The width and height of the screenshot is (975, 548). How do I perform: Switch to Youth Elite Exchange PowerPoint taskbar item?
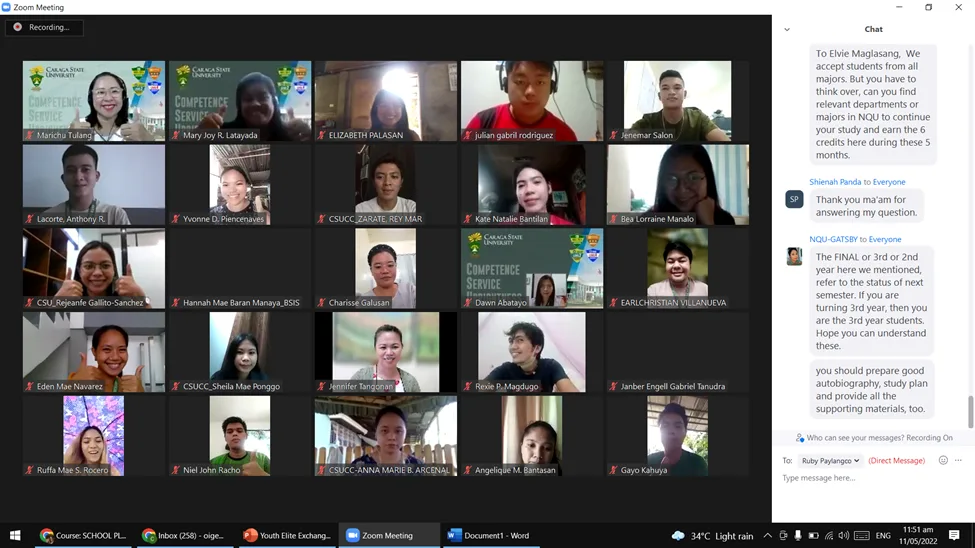pos(287,535)
